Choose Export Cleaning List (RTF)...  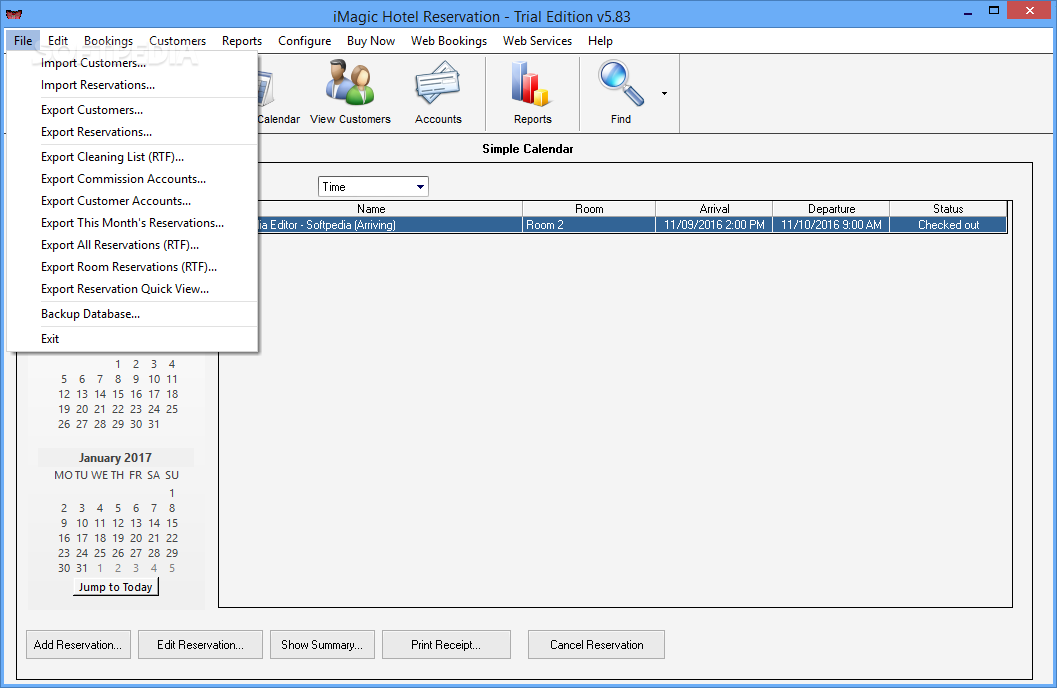[133, 157]
